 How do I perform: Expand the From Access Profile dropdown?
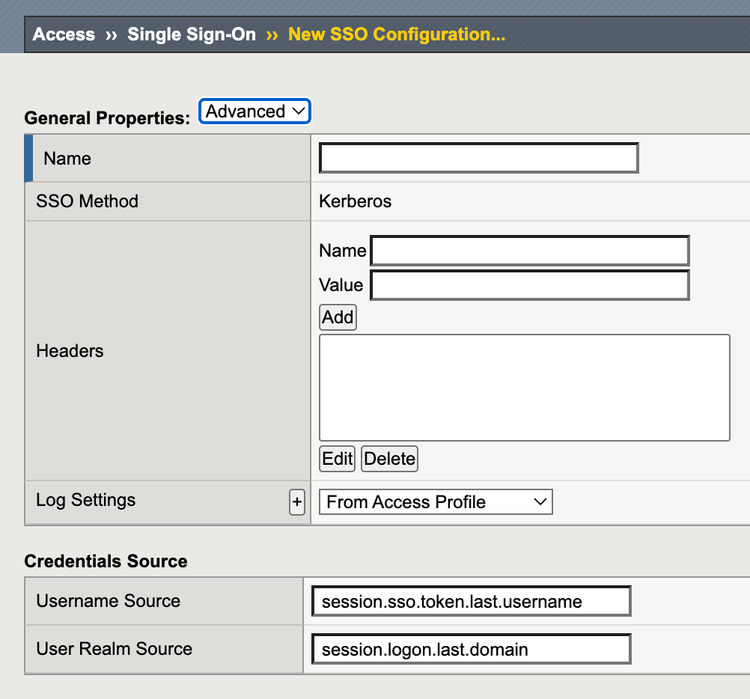435,502
